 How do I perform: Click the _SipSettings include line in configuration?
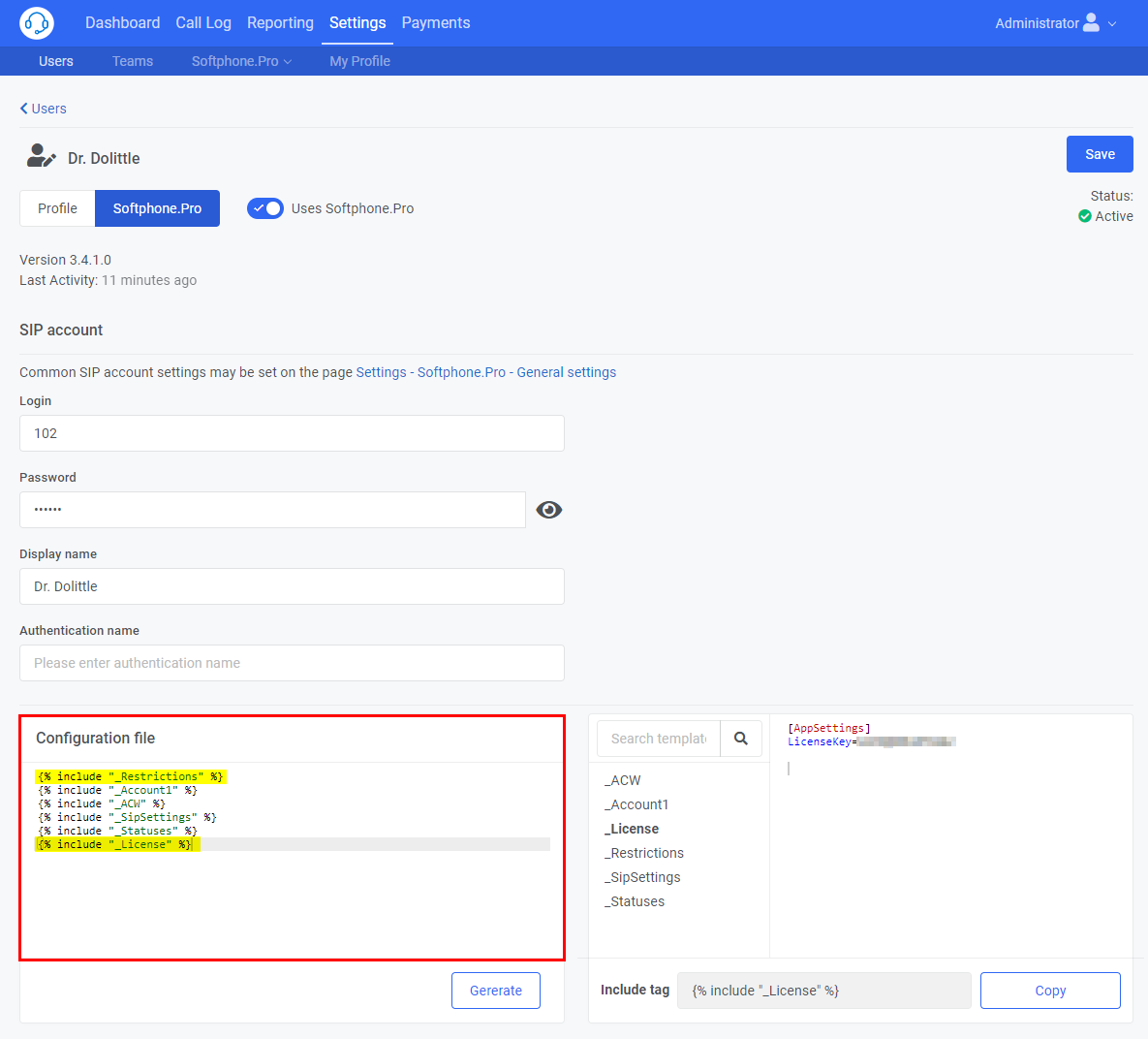pos(127,818)
